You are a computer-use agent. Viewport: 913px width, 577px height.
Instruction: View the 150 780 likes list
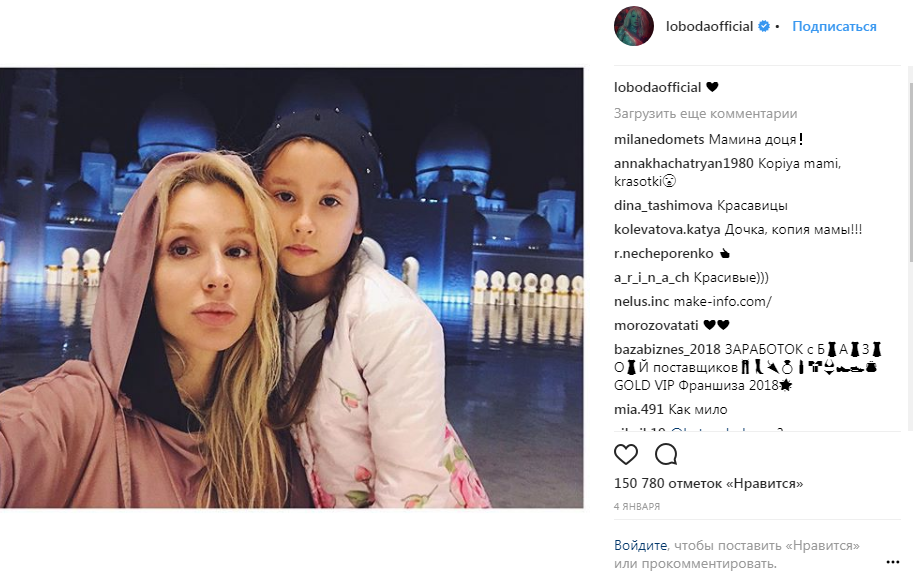point(708,483)
